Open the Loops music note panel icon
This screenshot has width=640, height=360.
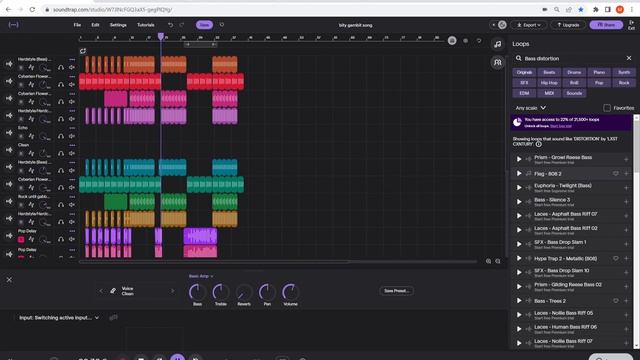497,44
